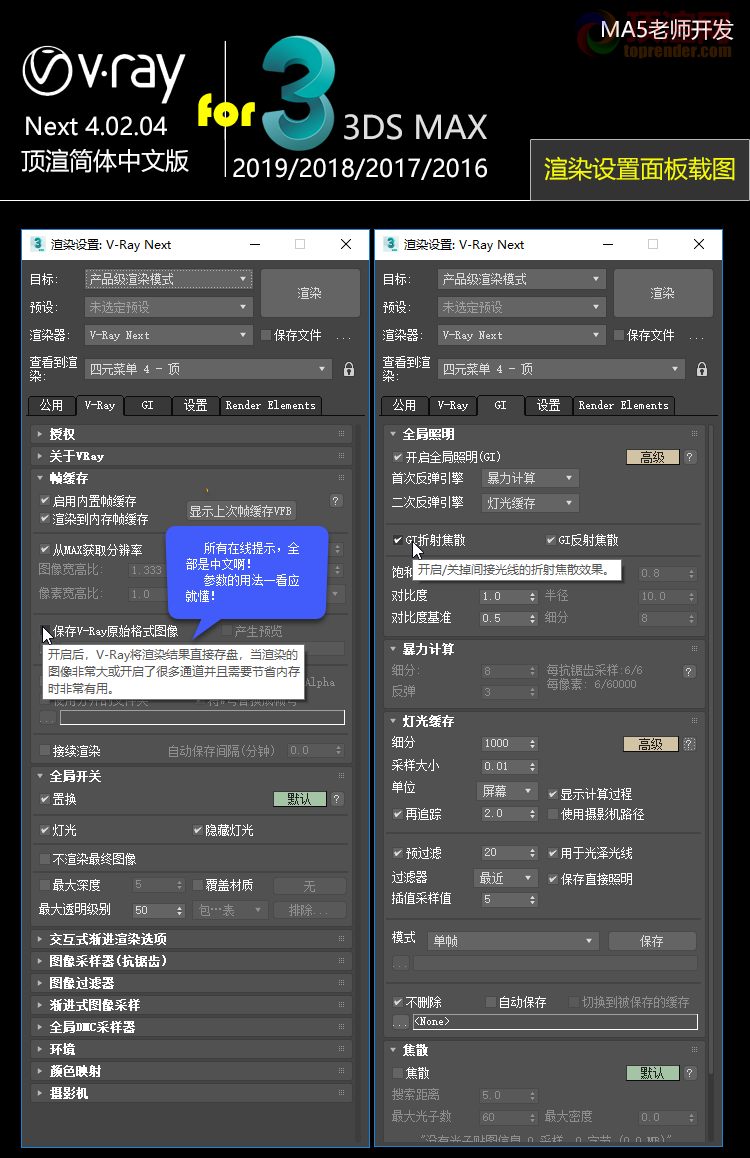Enable 自动保存 checkbox in light cache
750x1158 pixels.
(490, 1002)
